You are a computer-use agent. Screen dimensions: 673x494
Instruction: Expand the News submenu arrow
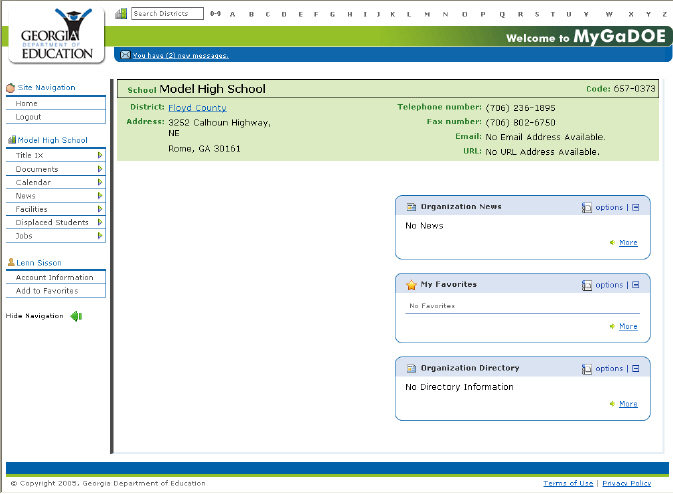pos(100,196)
